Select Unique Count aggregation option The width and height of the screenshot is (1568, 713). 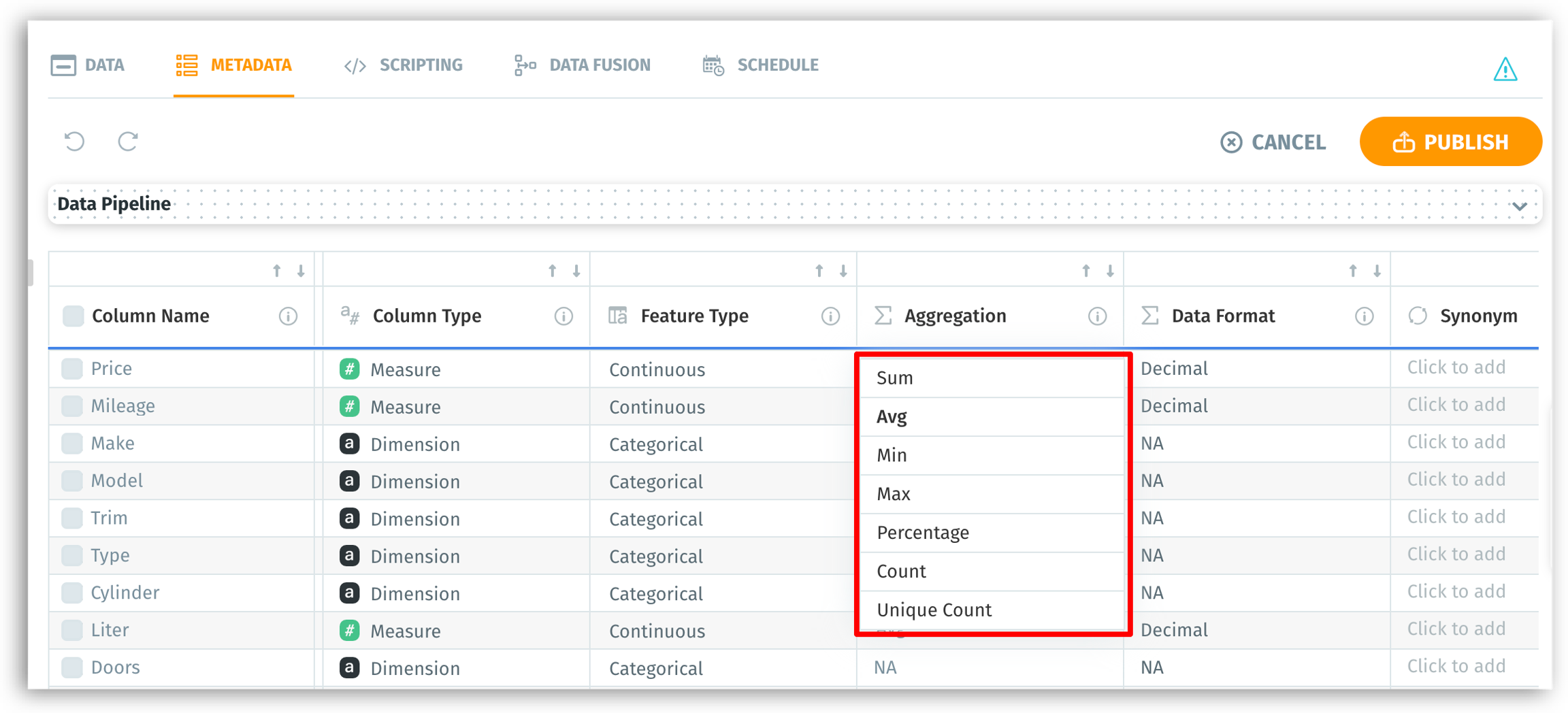(934, 610)
